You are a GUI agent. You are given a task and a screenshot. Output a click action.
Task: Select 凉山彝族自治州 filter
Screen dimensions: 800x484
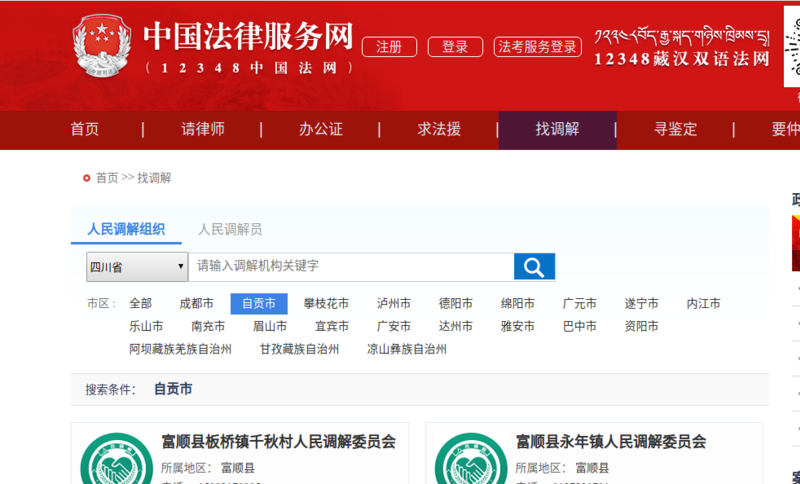click(x=407, y=349)
